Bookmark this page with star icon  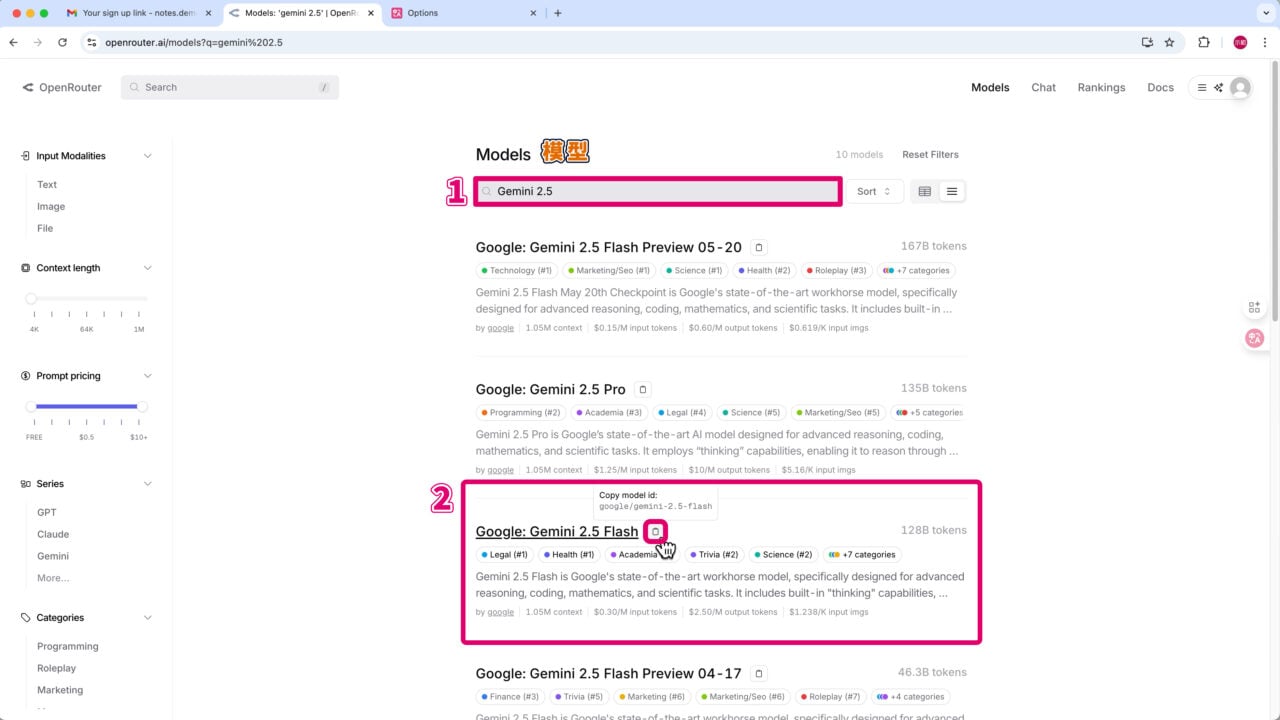pyautogui.click(x=1169, y=42)
